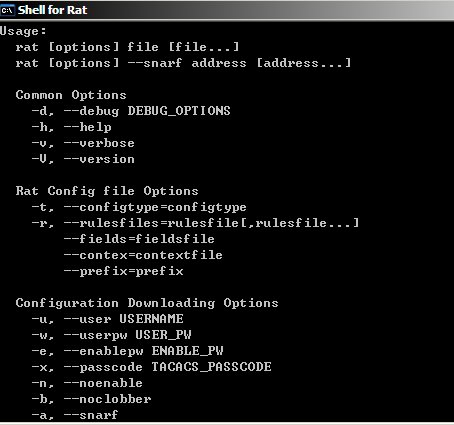The height and width of the screenshot is (425, 454).
Task: Click the --contex=contextfile line
Action: click(143, 255)
